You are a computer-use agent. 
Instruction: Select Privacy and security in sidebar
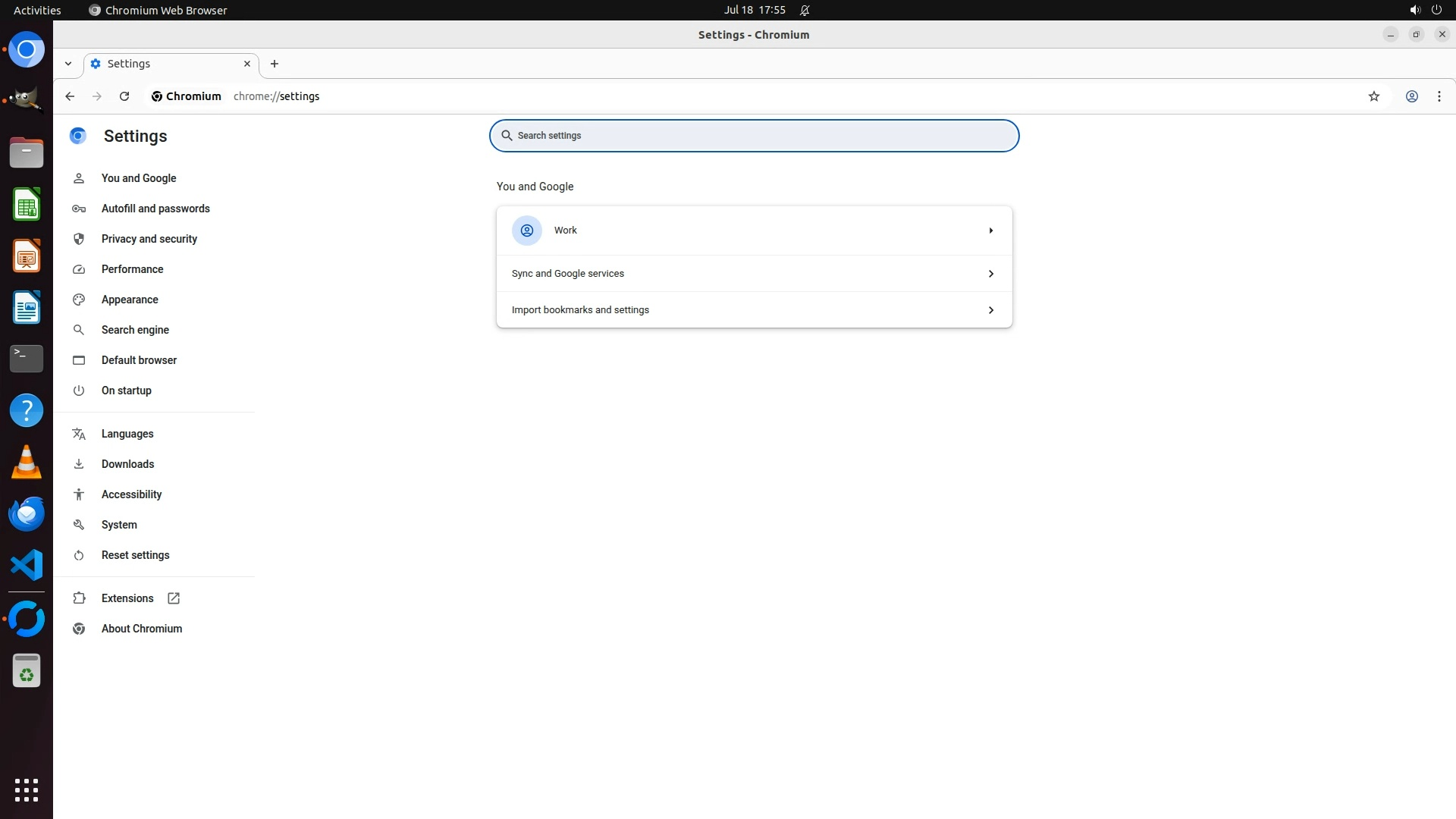(149, 239)
